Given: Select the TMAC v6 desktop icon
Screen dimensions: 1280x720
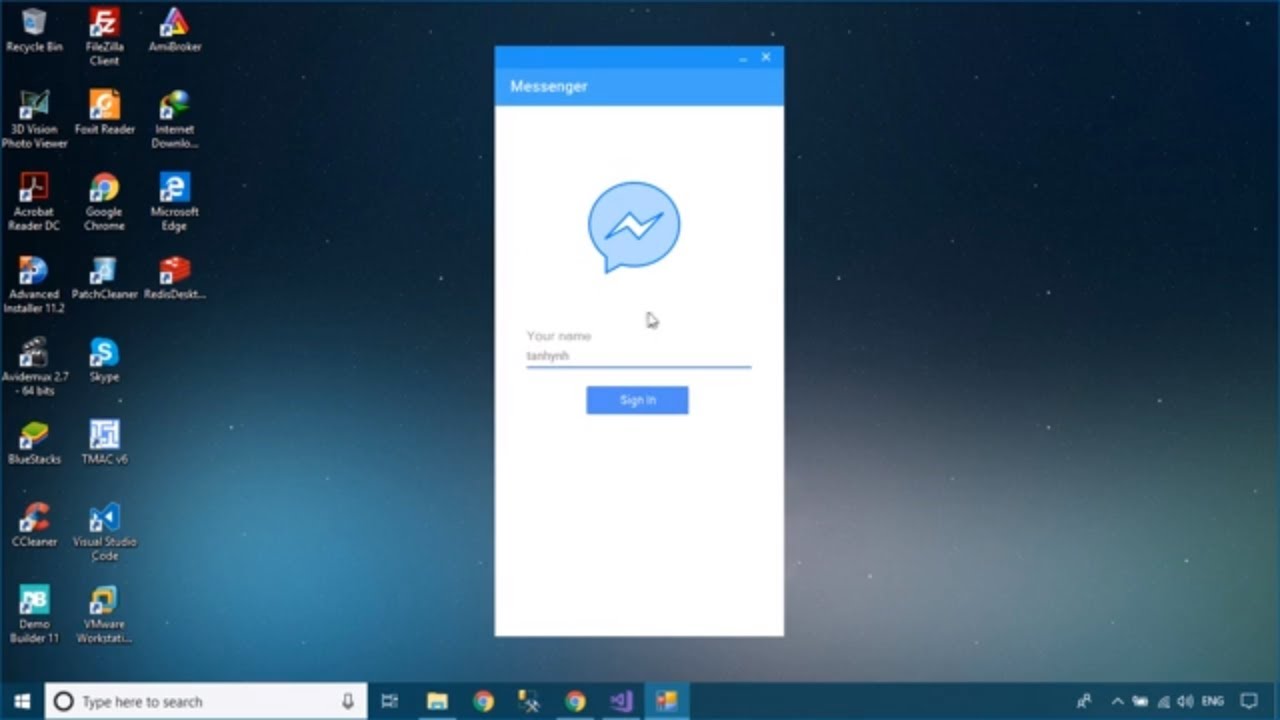Looking at the screenshot, I should point(104,443).
